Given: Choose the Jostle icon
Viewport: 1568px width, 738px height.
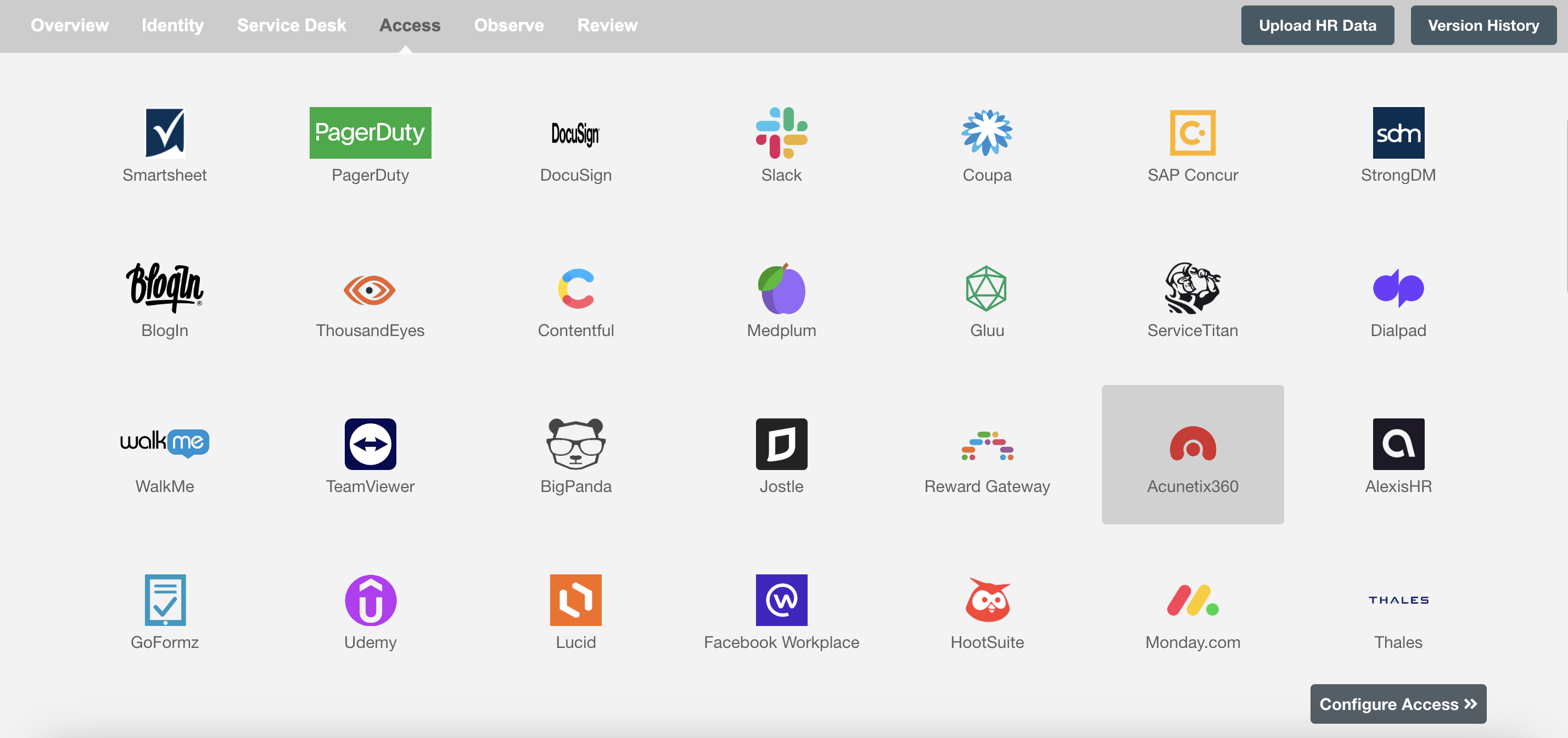Looking at the screenshot, I should 781,444.
